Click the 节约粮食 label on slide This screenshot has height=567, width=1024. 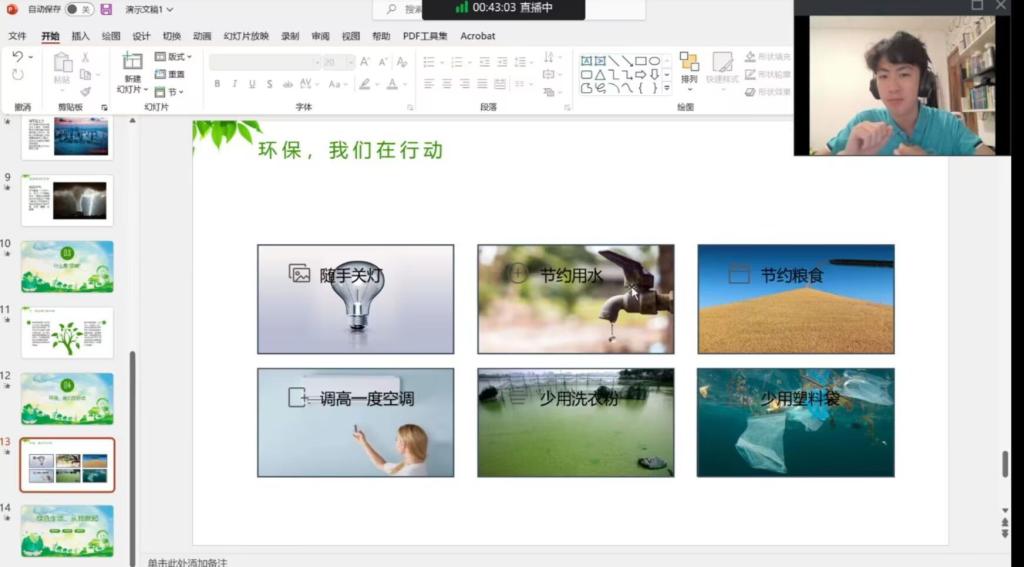point(792,275)
